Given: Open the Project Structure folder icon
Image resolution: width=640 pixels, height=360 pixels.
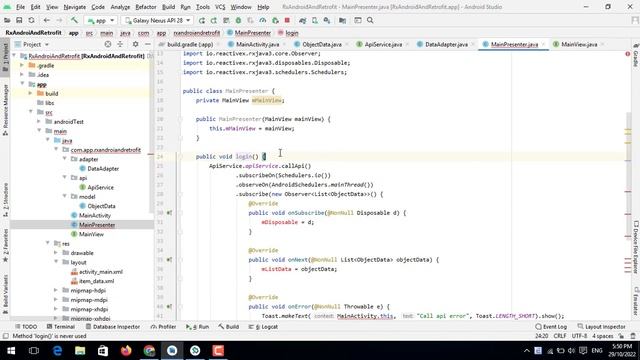Looking at the screenshot, I should point(342,20).
